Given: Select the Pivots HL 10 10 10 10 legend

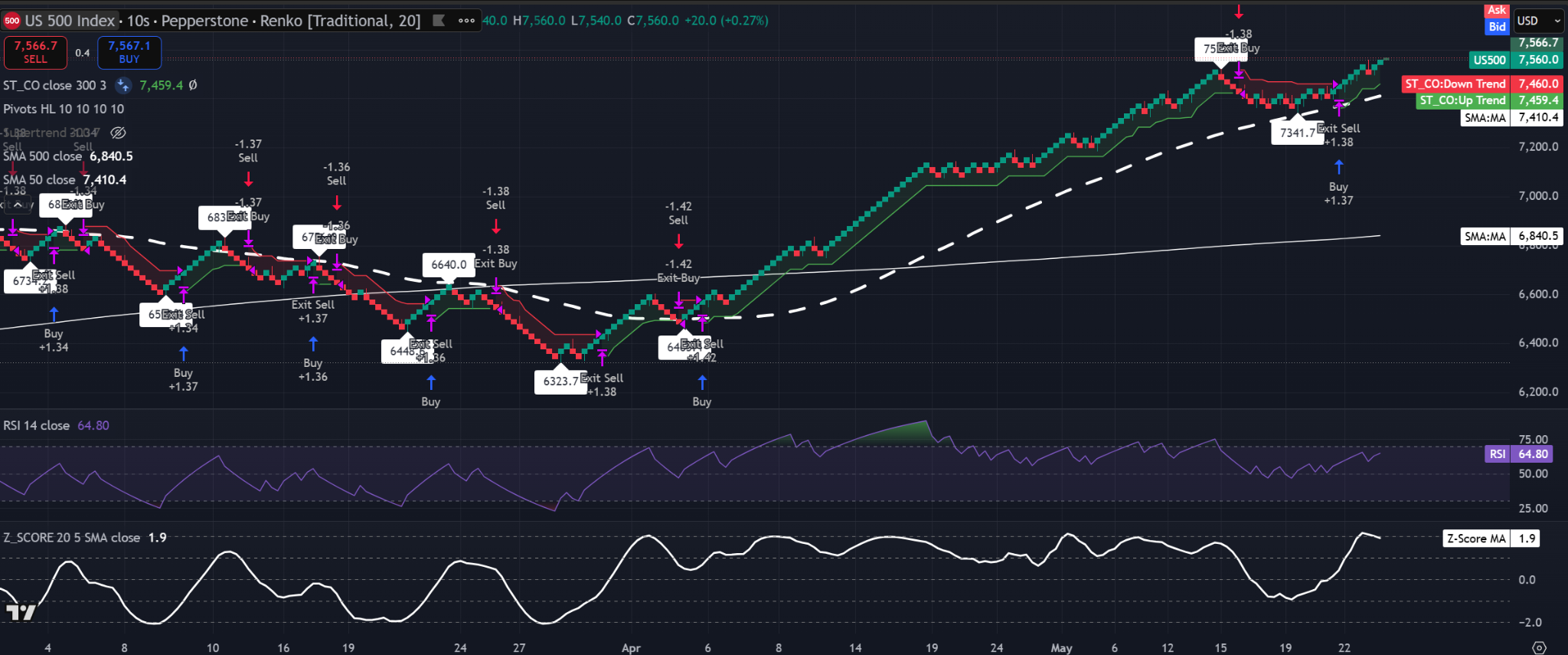Looking at the screenshot, I should point(64,109).
